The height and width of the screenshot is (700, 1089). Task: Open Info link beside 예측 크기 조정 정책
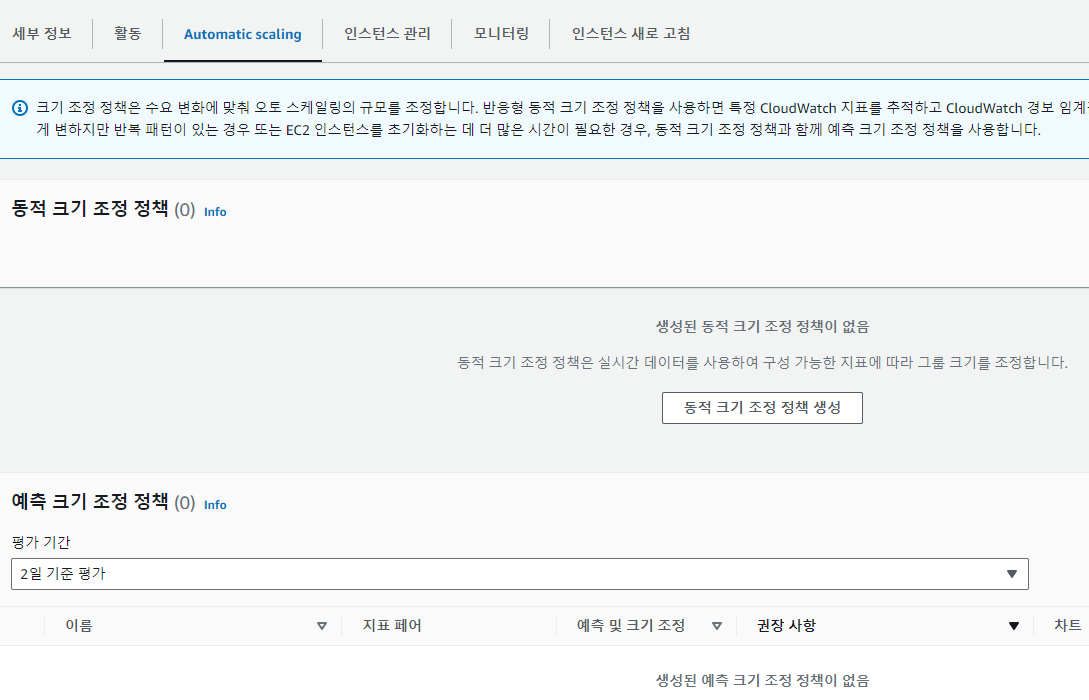coord(215,505)
